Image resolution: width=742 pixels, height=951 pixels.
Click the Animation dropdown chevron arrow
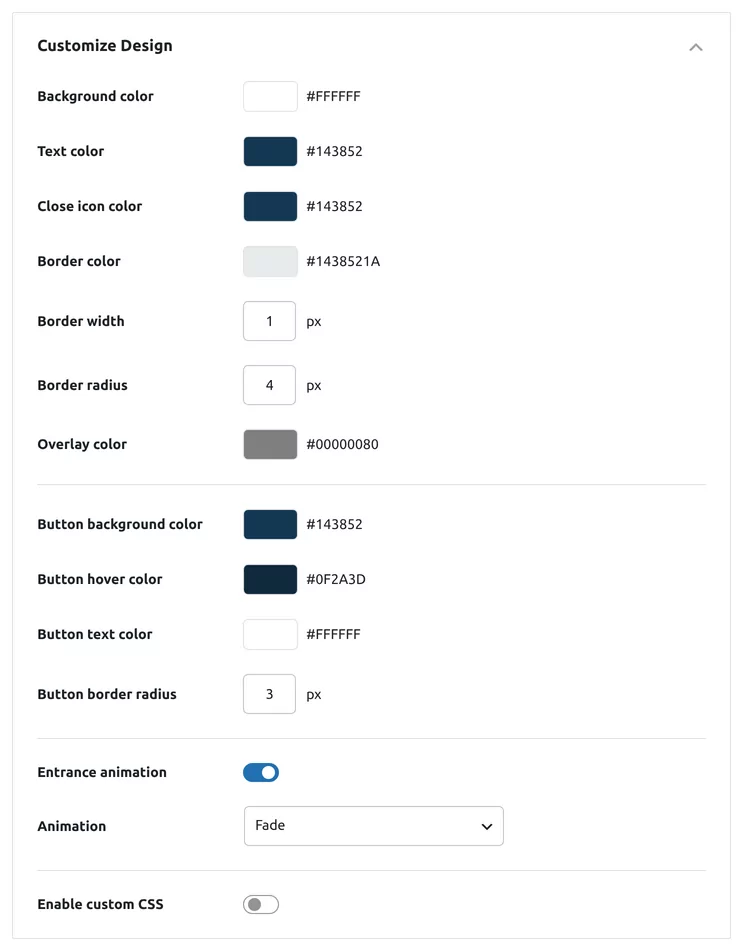[487, 827]
